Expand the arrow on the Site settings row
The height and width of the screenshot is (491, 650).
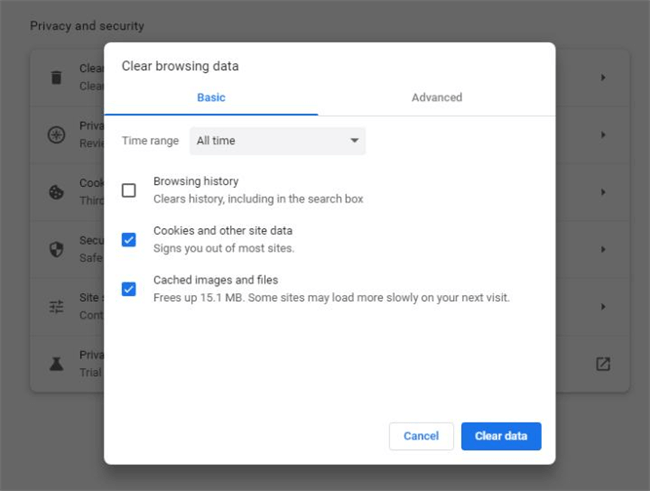coord(603,307)
